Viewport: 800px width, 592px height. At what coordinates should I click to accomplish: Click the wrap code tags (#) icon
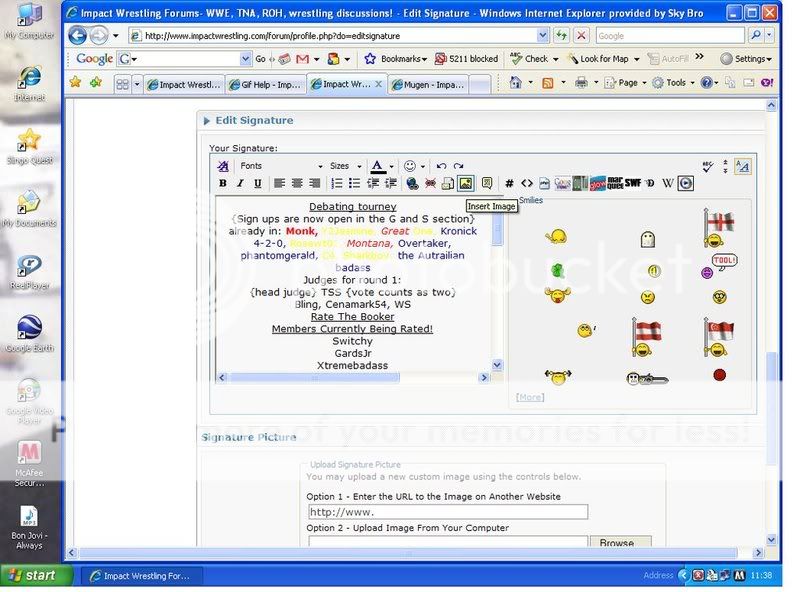509,184
